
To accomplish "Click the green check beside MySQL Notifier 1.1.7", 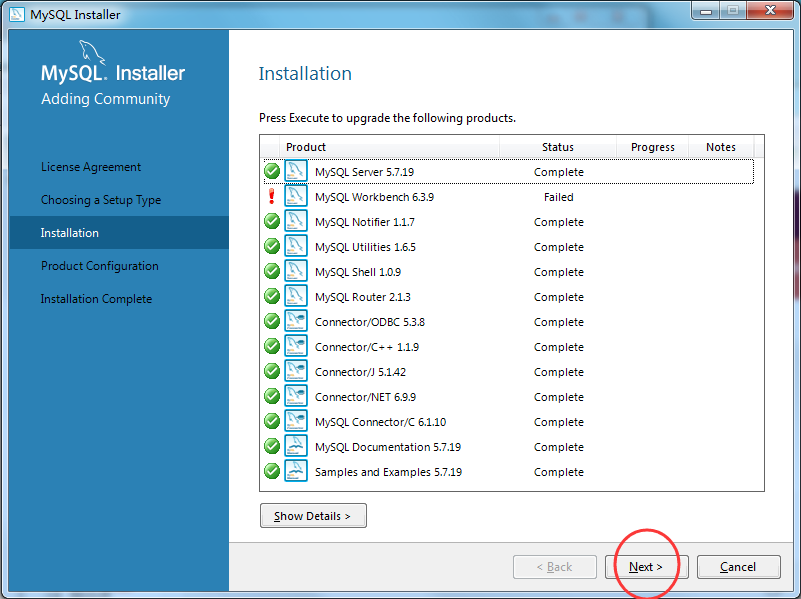I will click(x=272, y=221).
